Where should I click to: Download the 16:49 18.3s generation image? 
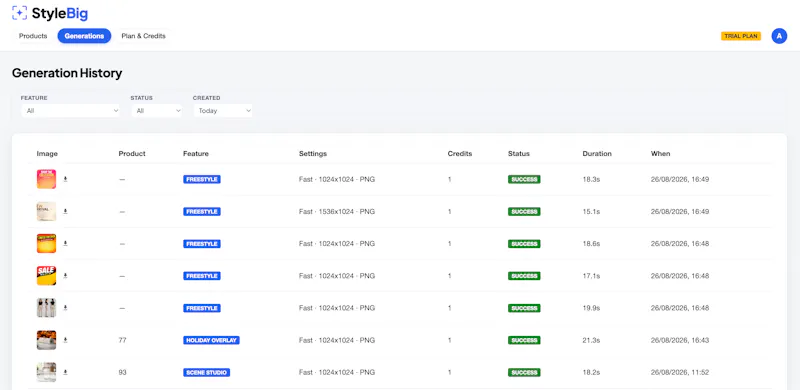point(65,179)
